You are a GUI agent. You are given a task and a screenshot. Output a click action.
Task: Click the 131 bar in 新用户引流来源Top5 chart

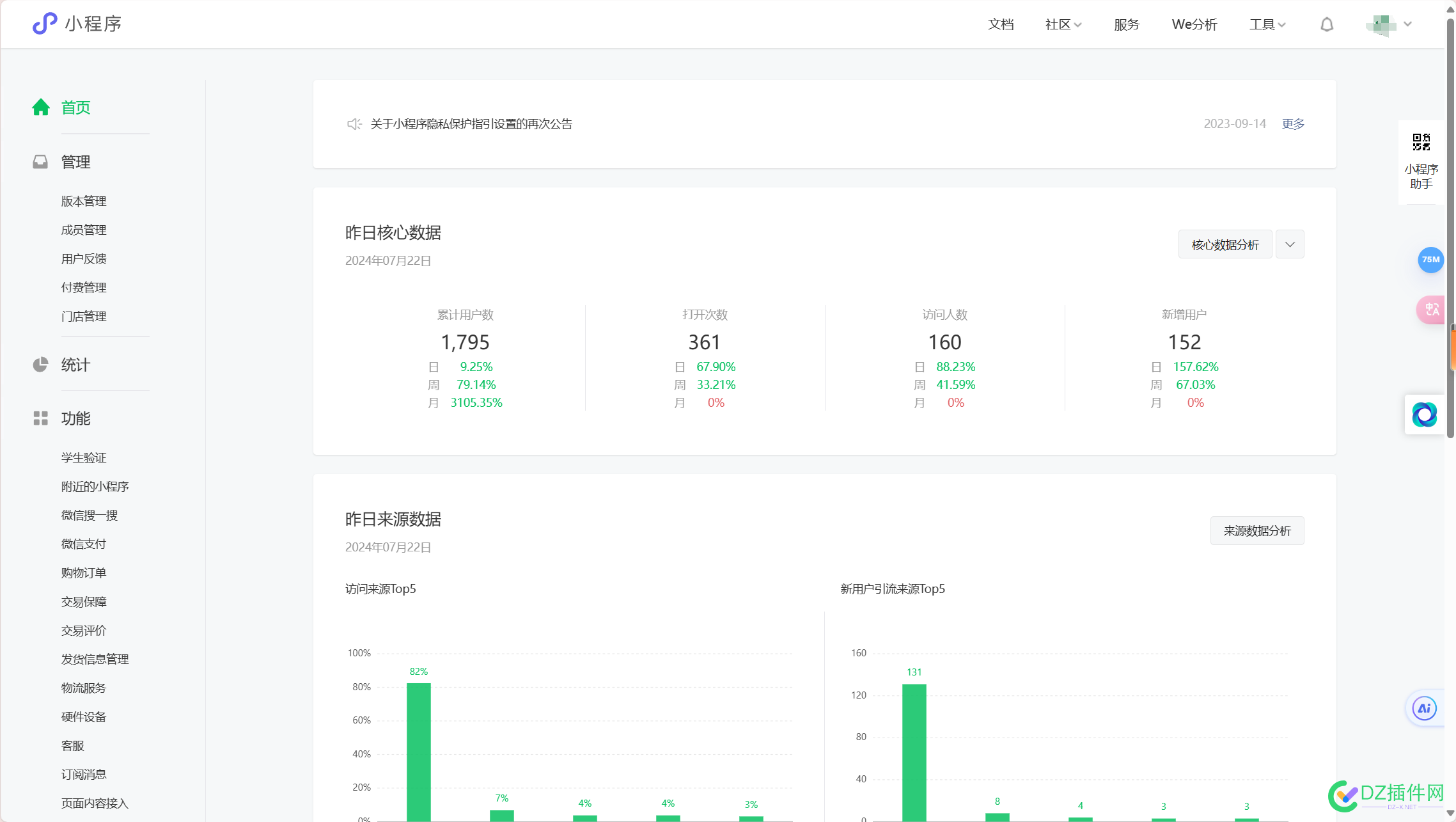click(x=914, y=752)
